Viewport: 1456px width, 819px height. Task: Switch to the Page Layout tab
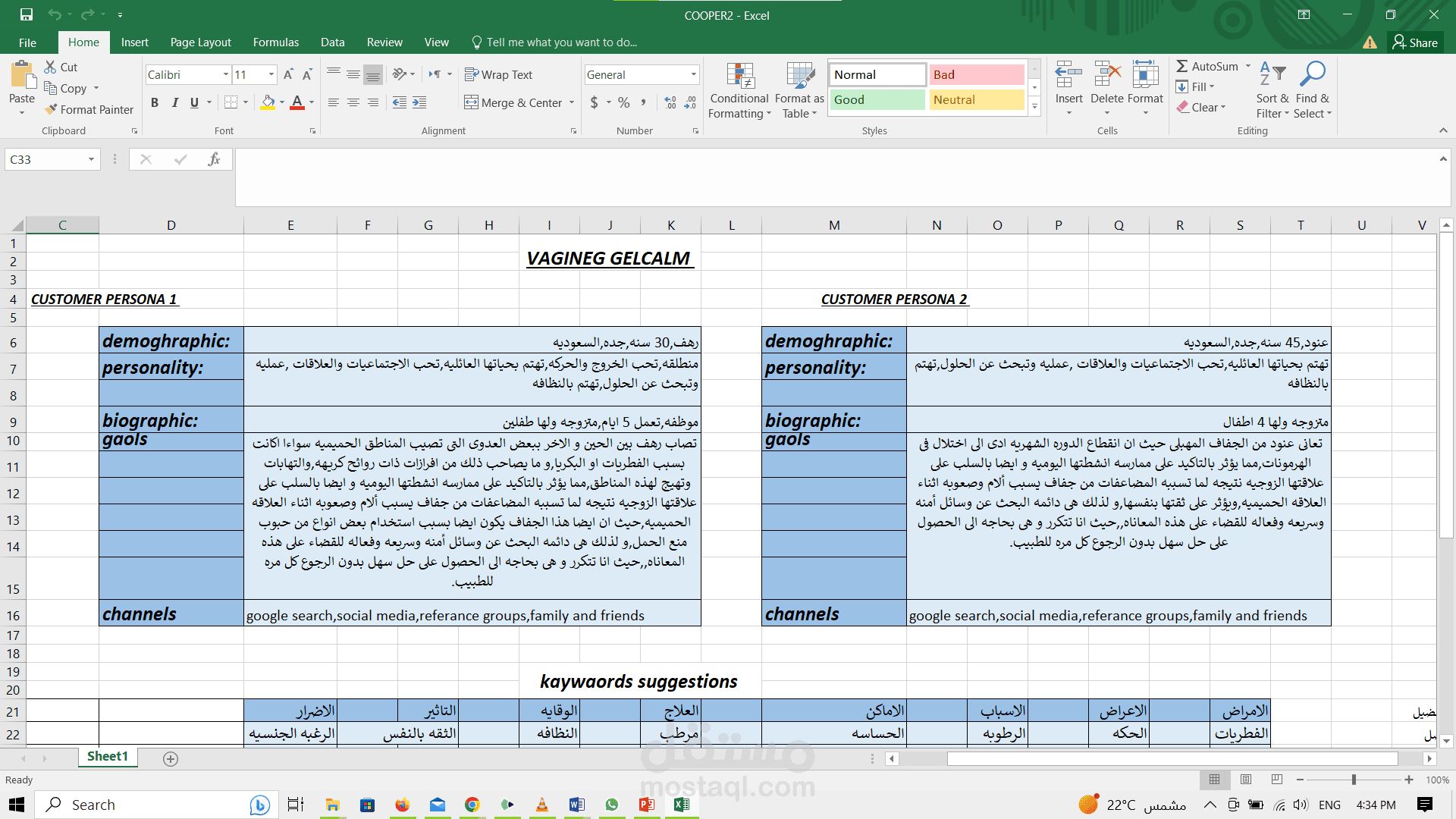(x=201, y=42)
